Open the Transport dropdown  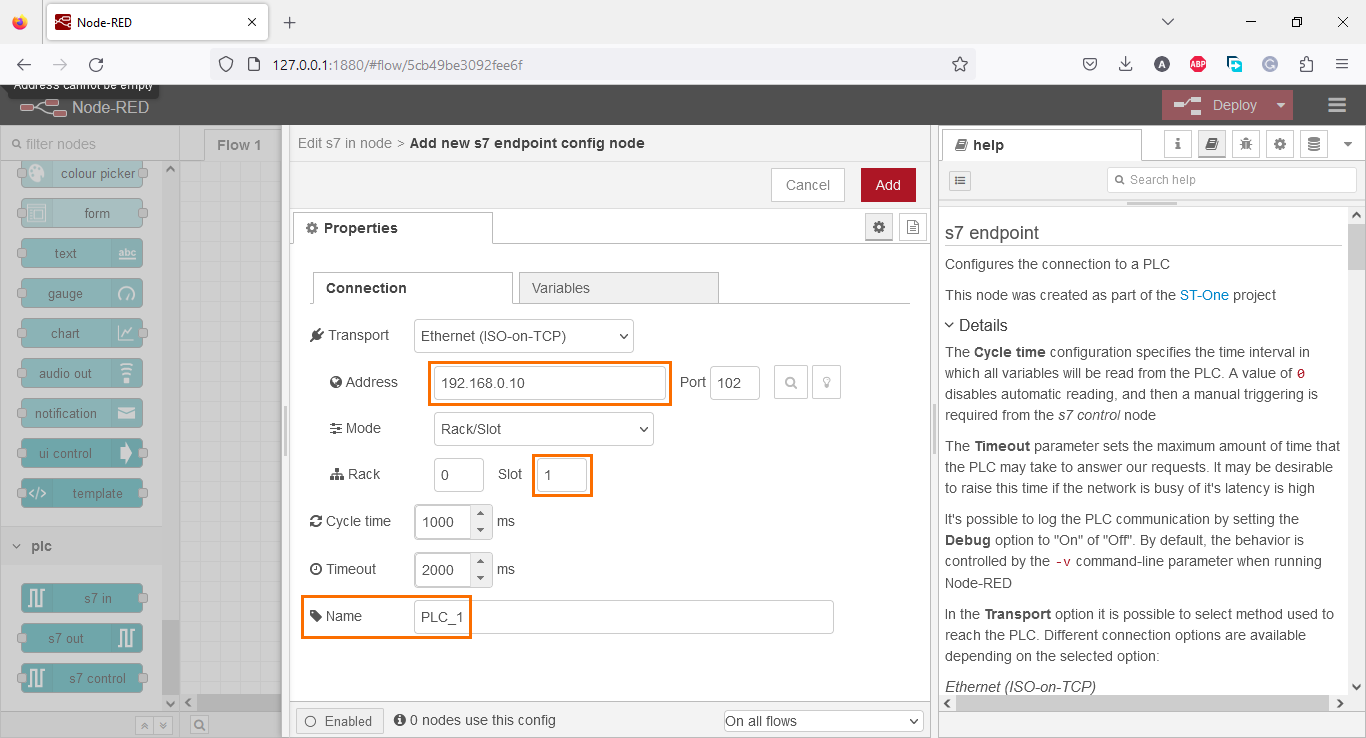523,336
